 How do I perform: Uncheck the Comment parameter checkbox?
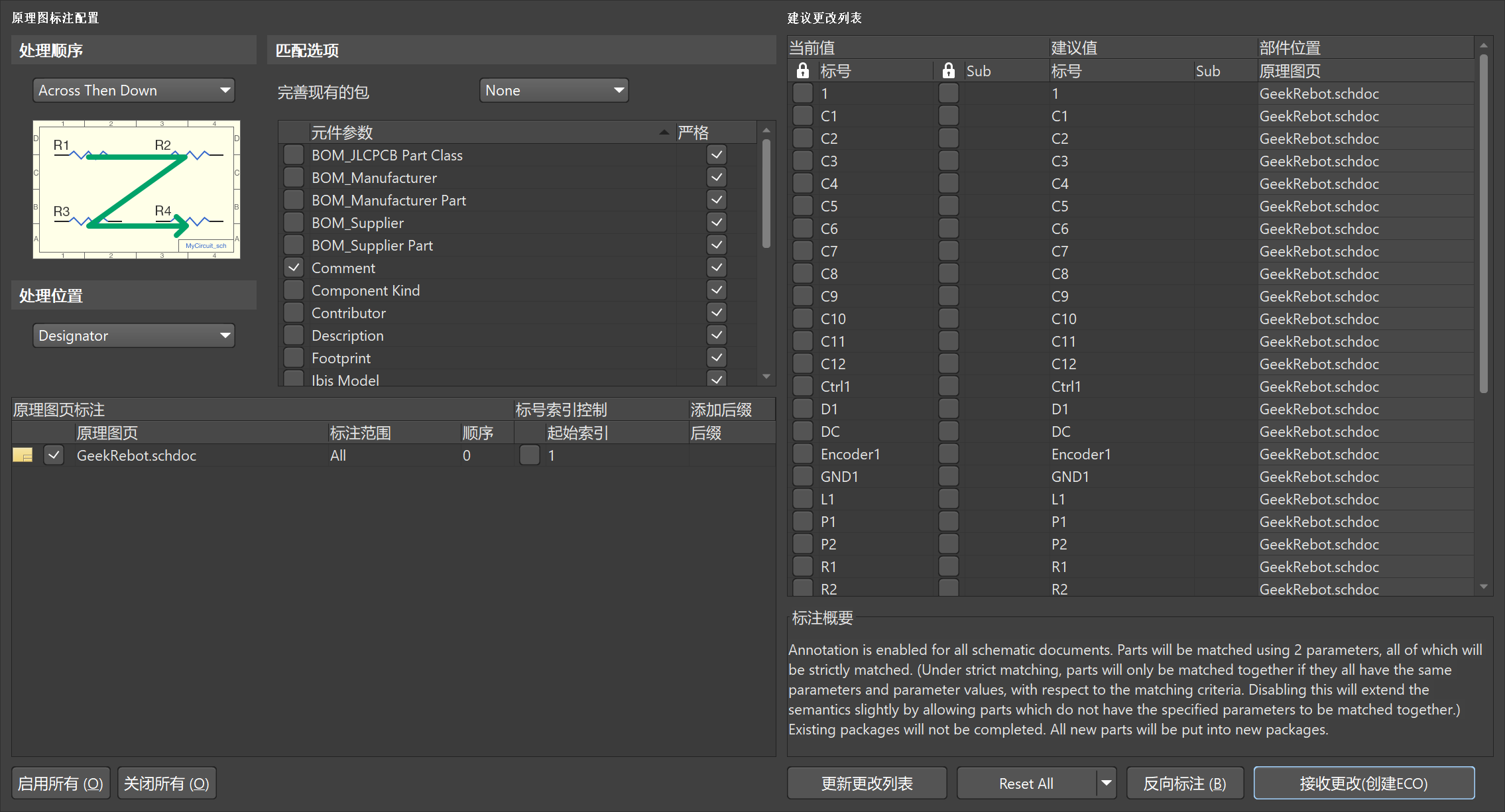tap(294, 268)
